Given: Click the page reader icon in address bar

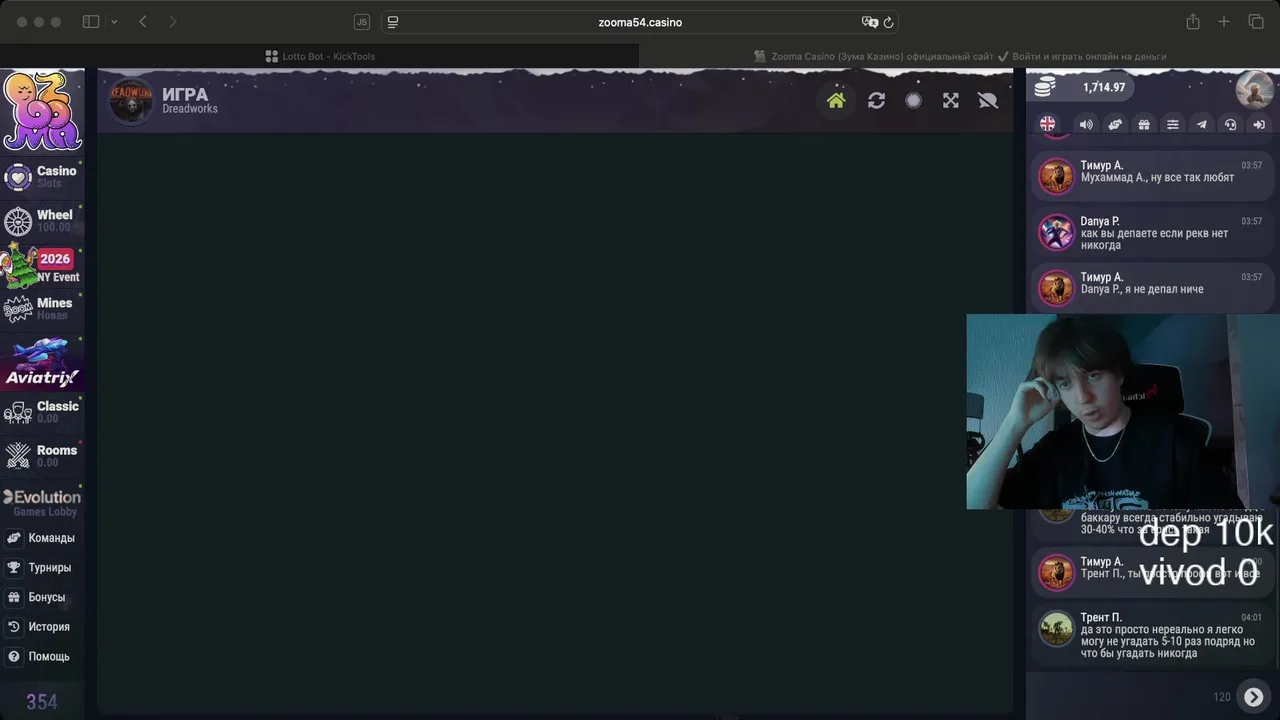Looking at the screenshot, I should click(x=393, y=22).
